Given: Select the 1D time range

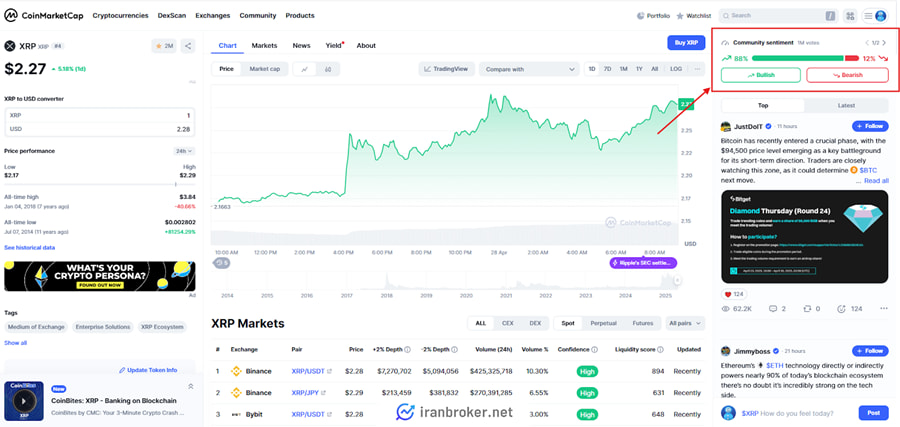Looking at the screenshot, I should click(592, 69).
